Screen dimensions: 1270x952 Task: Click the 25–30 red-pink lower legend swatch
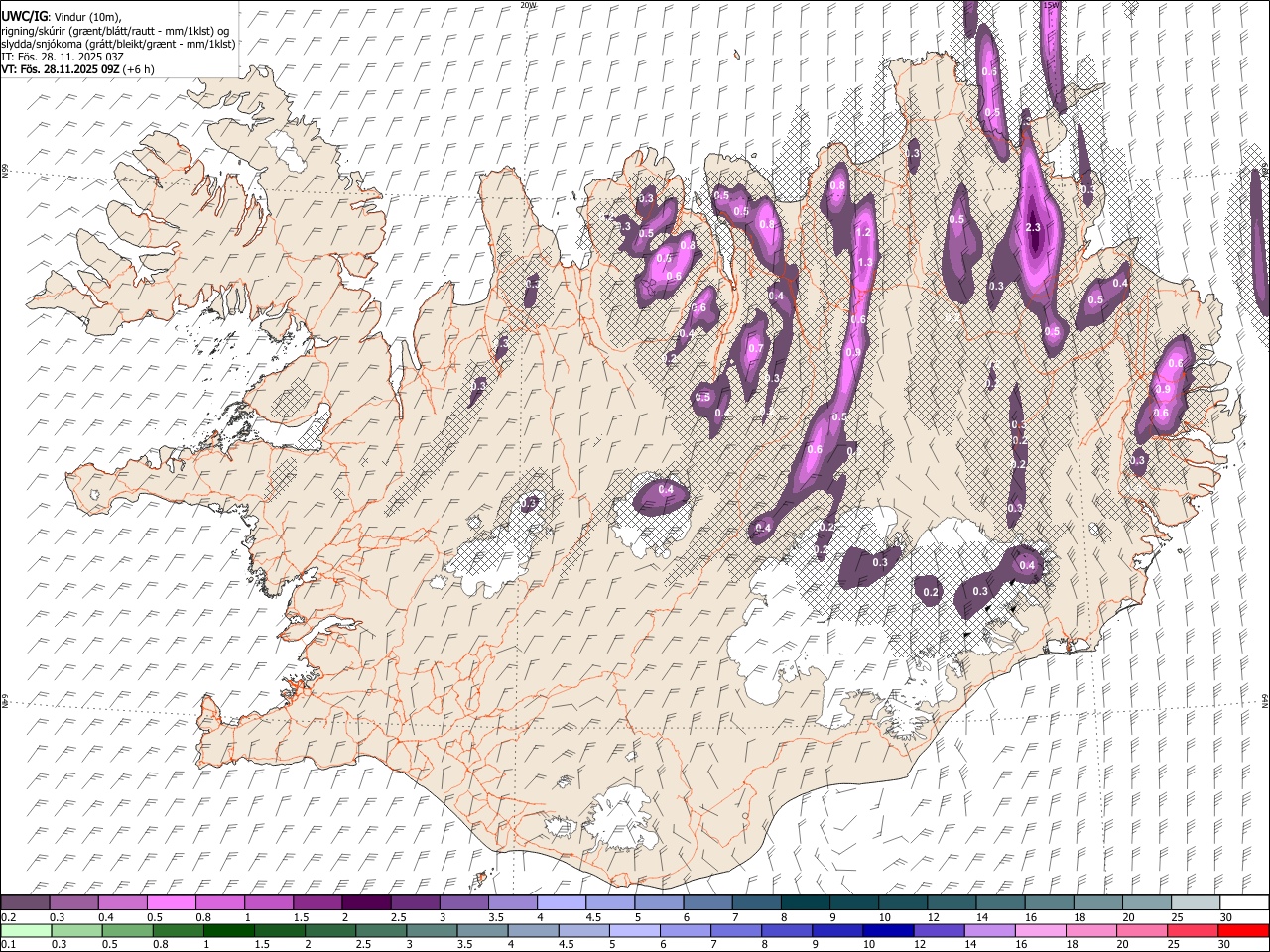(1193, 930)
